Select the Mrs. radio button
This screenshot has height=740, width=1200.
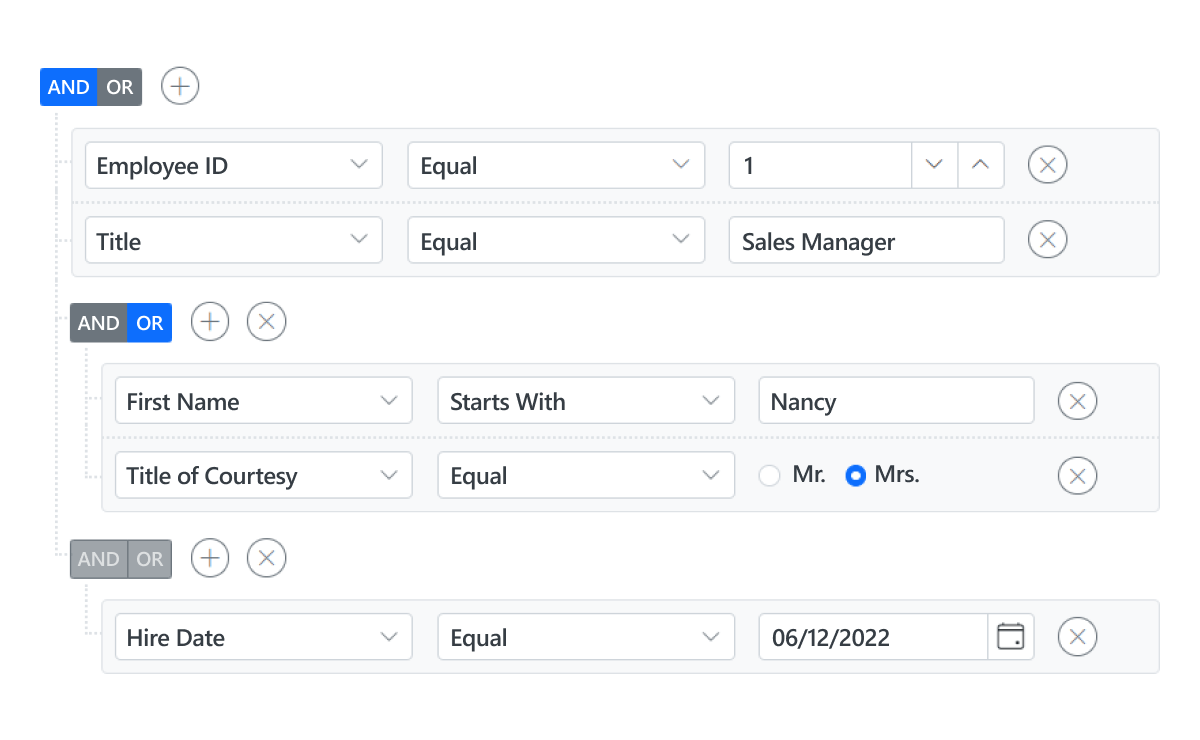855,475
